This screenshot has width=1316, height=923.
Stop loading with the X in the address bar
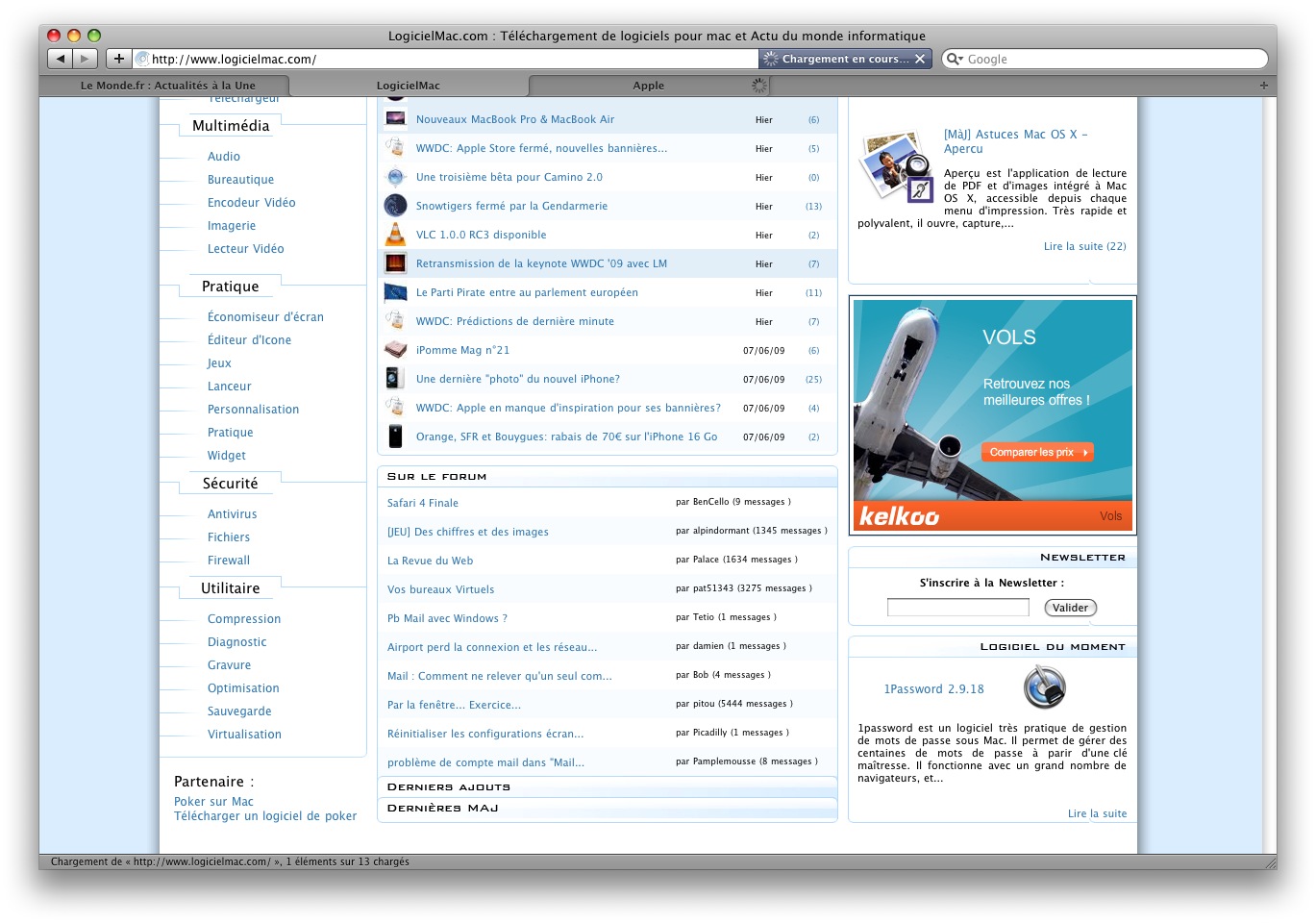(920, 59)
